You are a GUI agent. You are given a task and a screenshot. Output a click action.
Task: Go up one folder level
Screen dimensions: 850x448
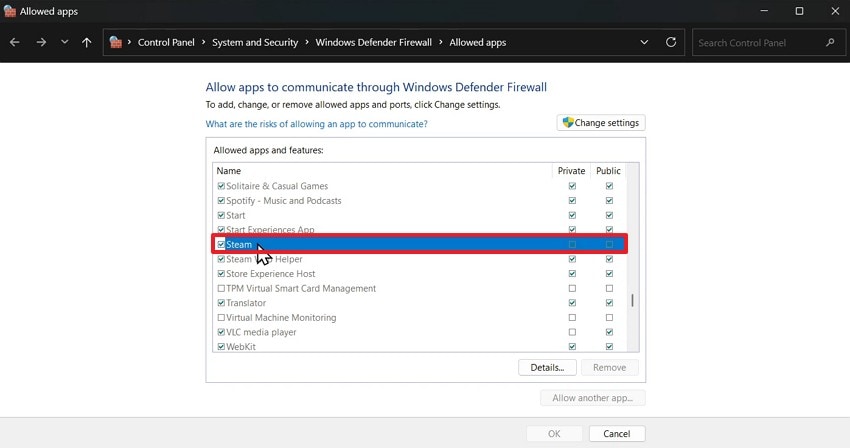87,43
